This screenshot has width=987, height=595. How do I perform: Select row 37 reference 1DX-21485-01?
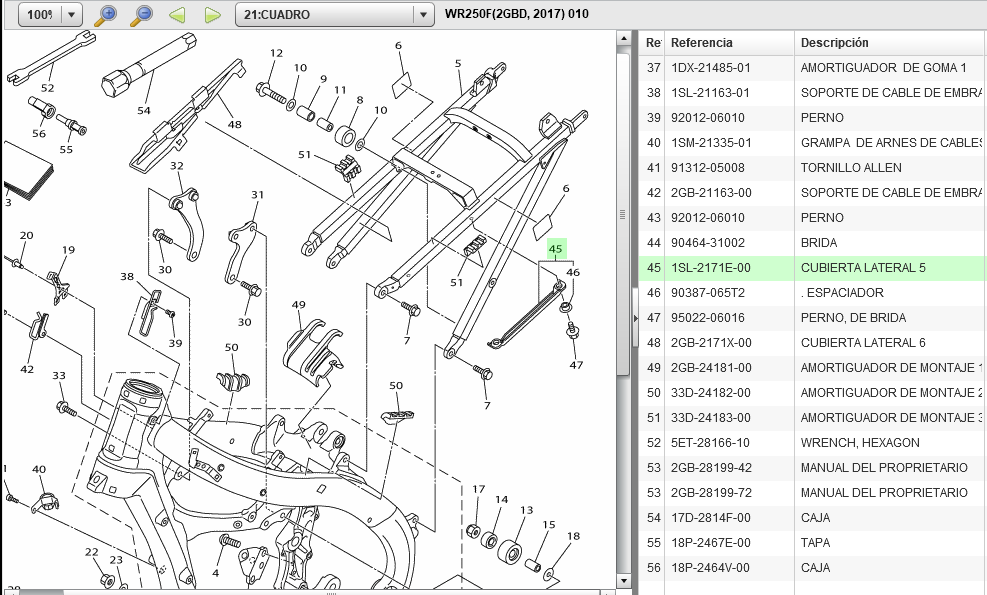coord(813,67)
